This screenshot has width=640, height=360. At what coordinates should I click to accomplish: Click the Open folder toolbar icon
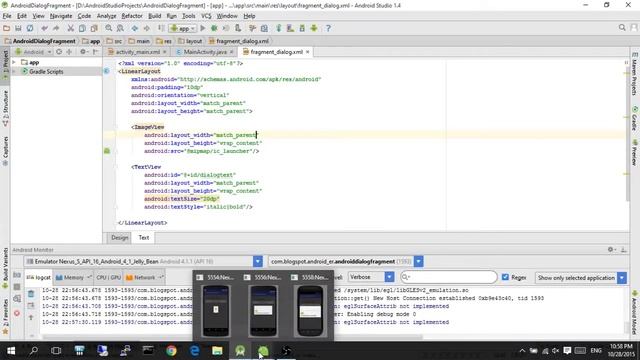[6, 28]
